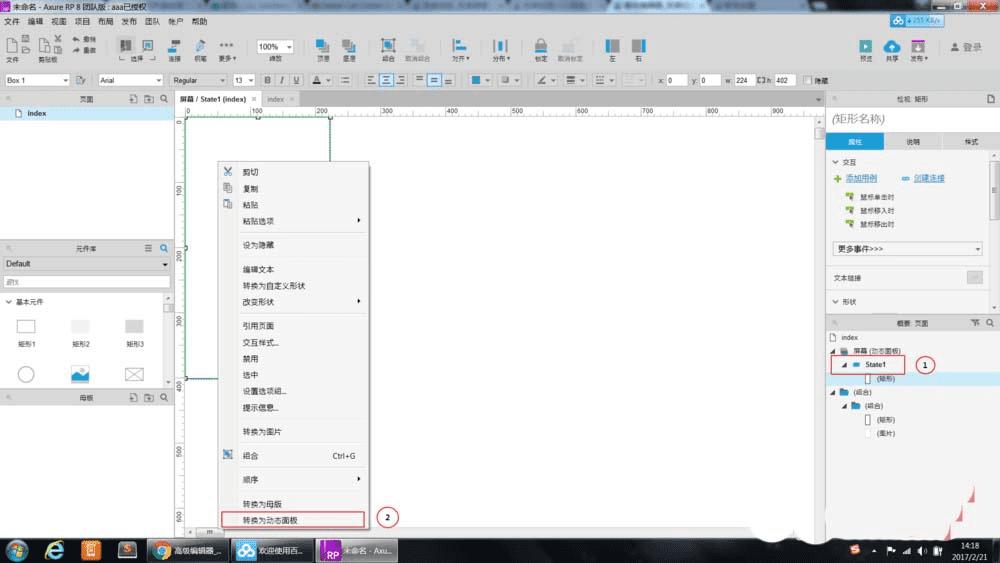Screen dimensions: 1000x563
Task: Open the Default widget library dropdown
Action: 86,264
